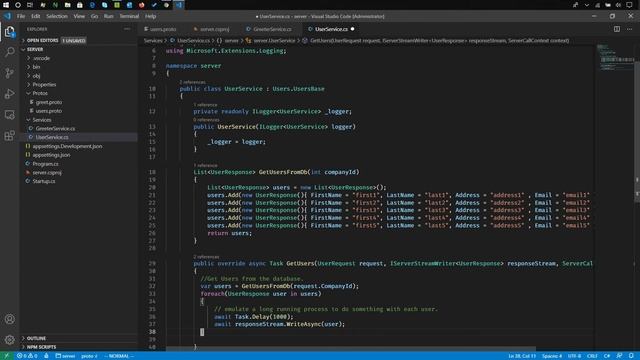Open Task View on the taskbar
640x360 pixels.
click(x=30, y=5)
